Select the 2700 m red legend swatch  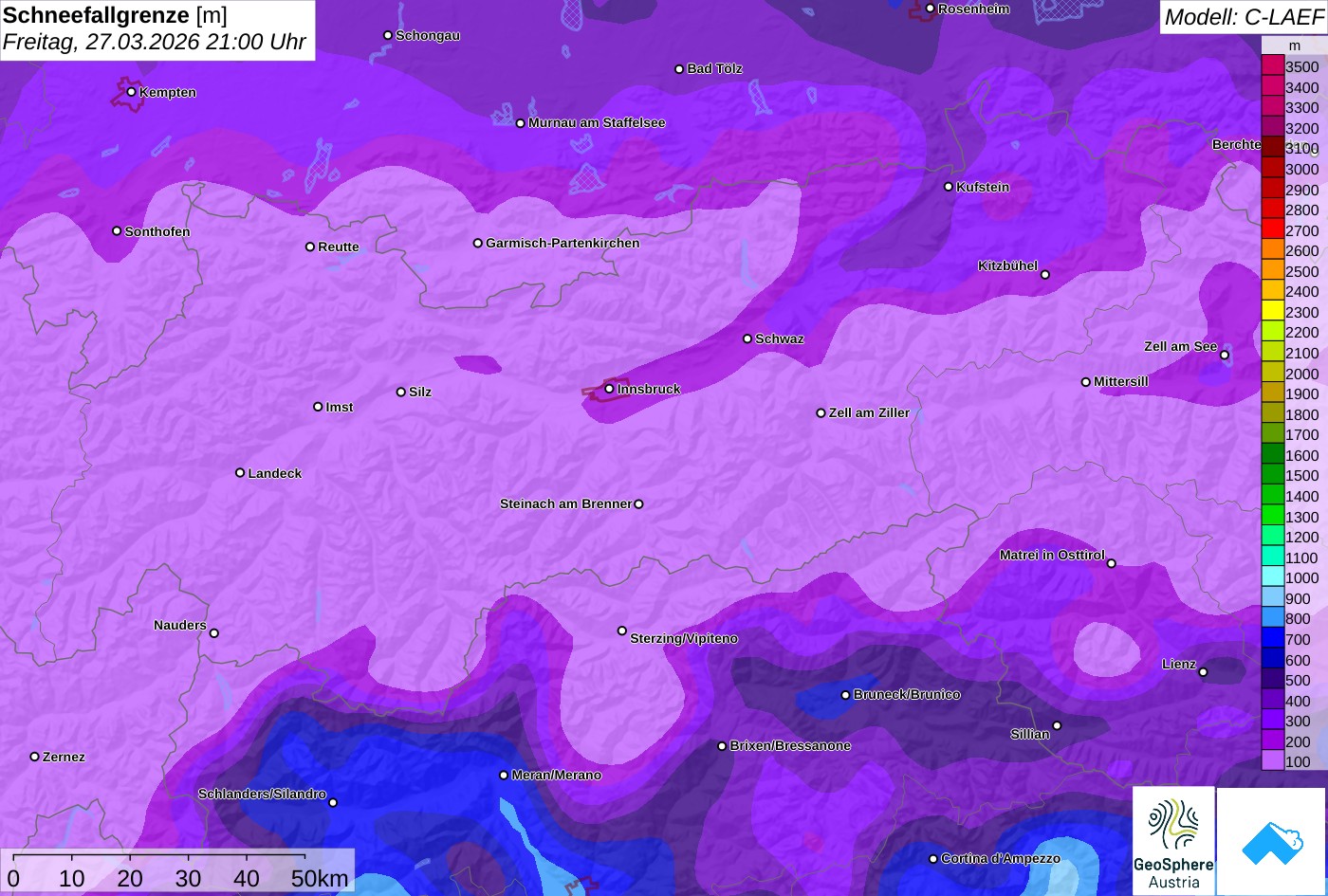tap(1272, 229)
